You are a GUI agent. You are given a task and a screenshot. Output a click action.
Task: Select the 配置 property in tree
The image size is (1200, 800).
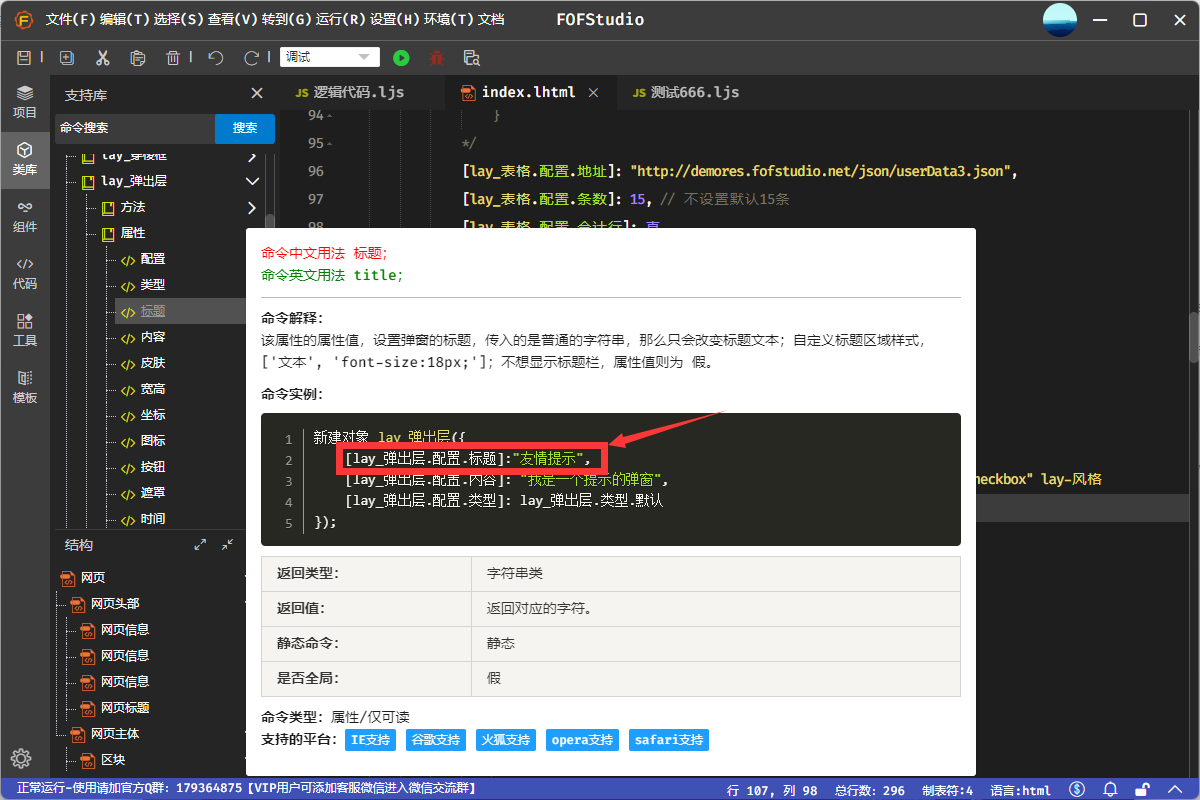[153, 259]
